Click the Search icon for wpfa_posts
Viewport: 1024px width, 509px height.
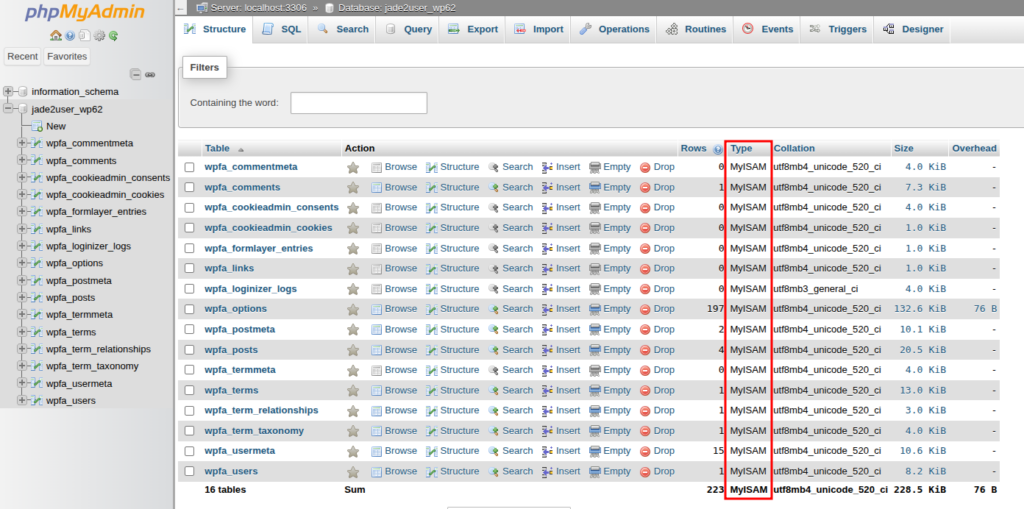(494, 350)
